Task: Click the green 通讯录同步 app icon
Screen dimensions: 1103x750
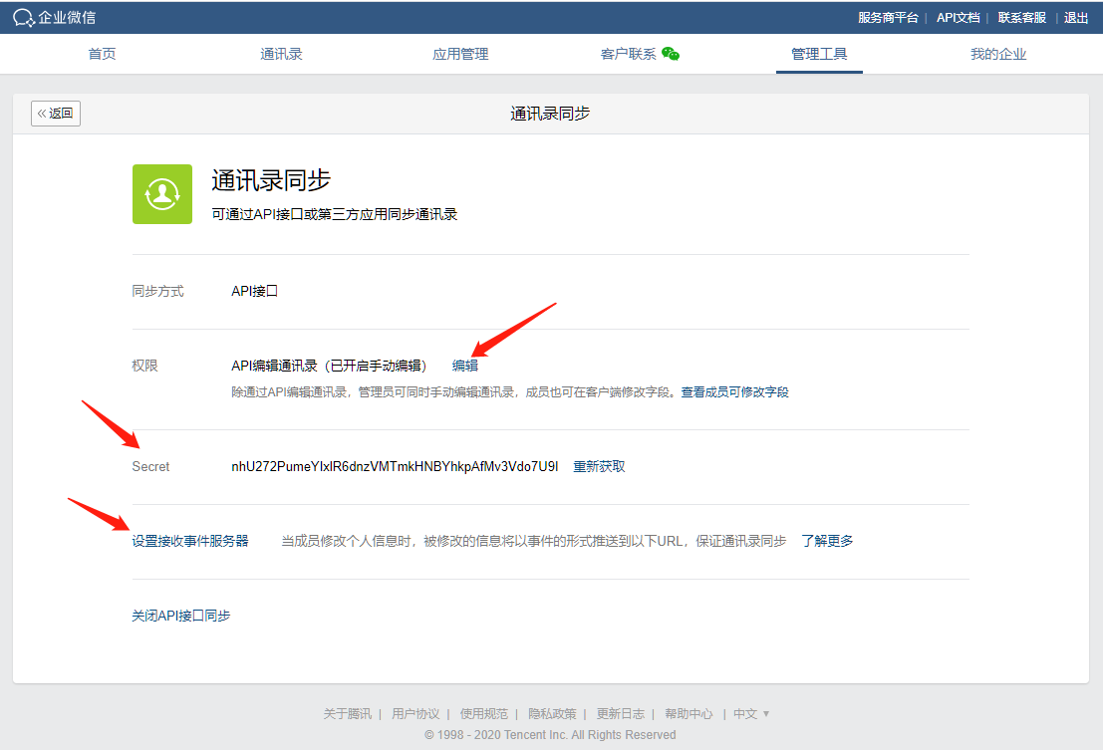Action: coord(162,194)
